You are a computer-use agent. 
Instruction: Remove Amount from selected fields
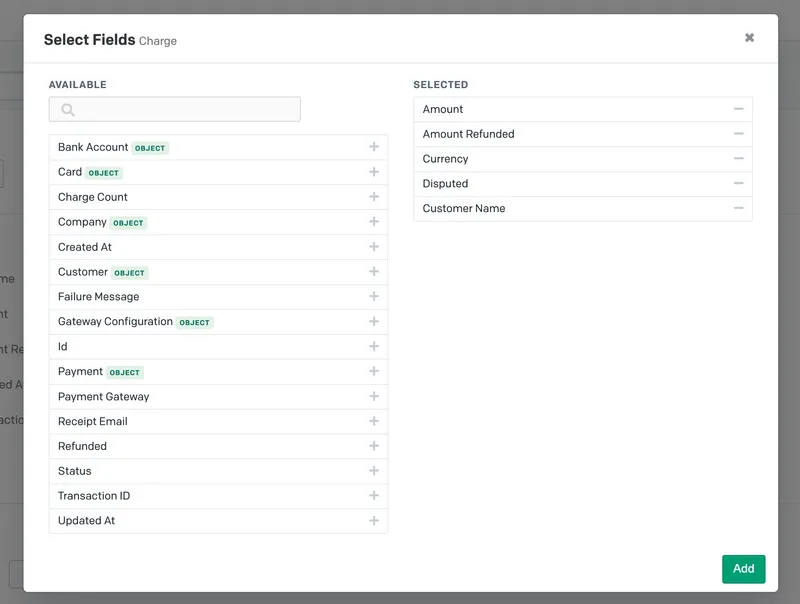[x=738, y=109]
